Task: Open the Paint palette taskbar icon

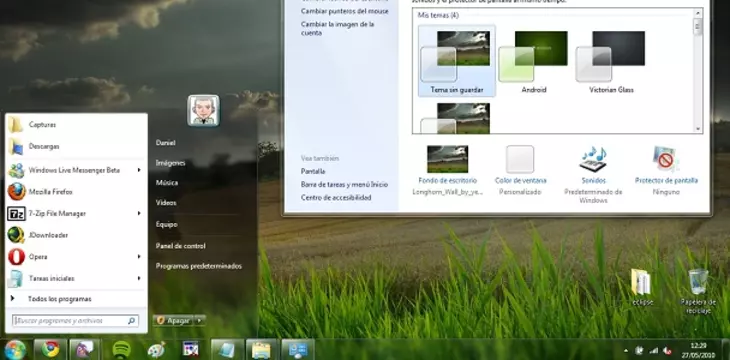Action: tap(156, 350)
